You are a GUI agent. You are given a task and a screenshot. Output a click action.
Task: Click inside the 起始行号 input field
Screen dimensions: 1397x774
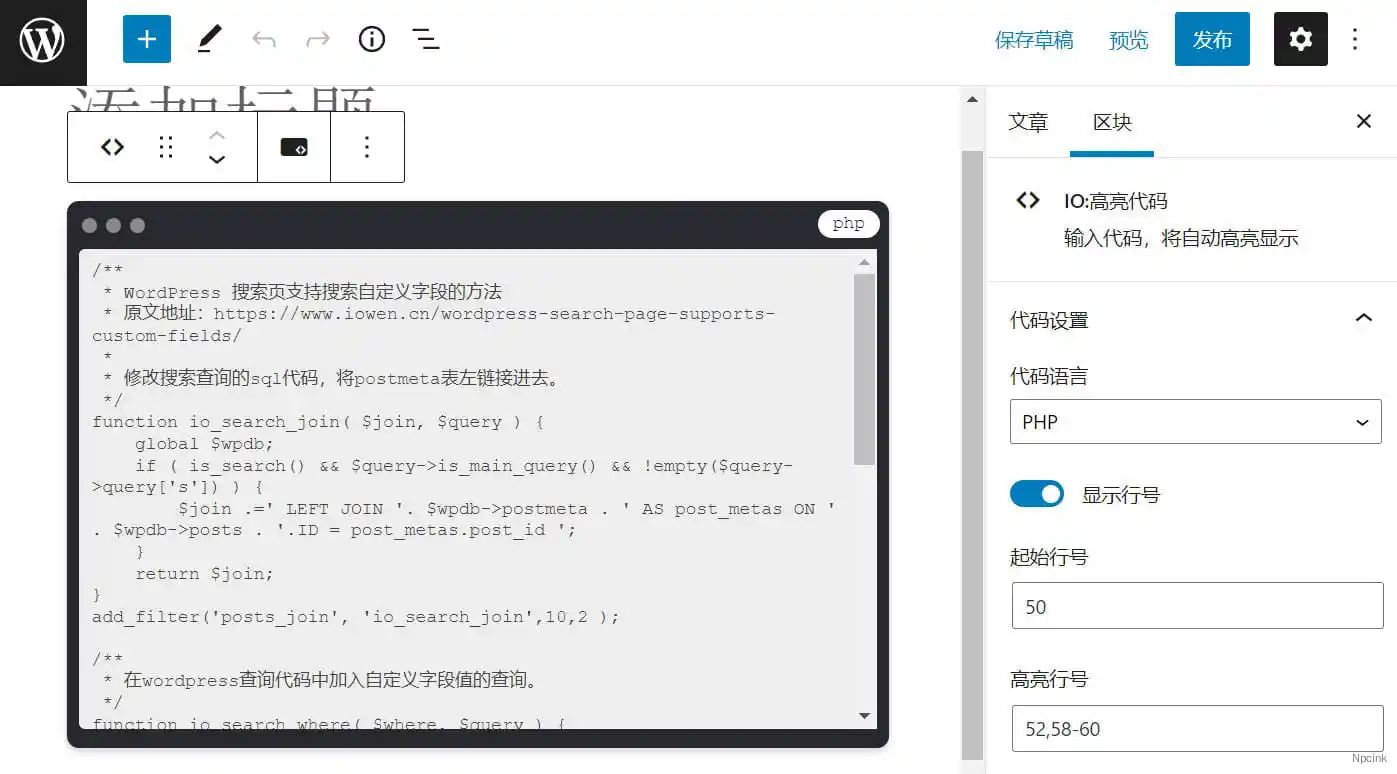[1196, 606]
